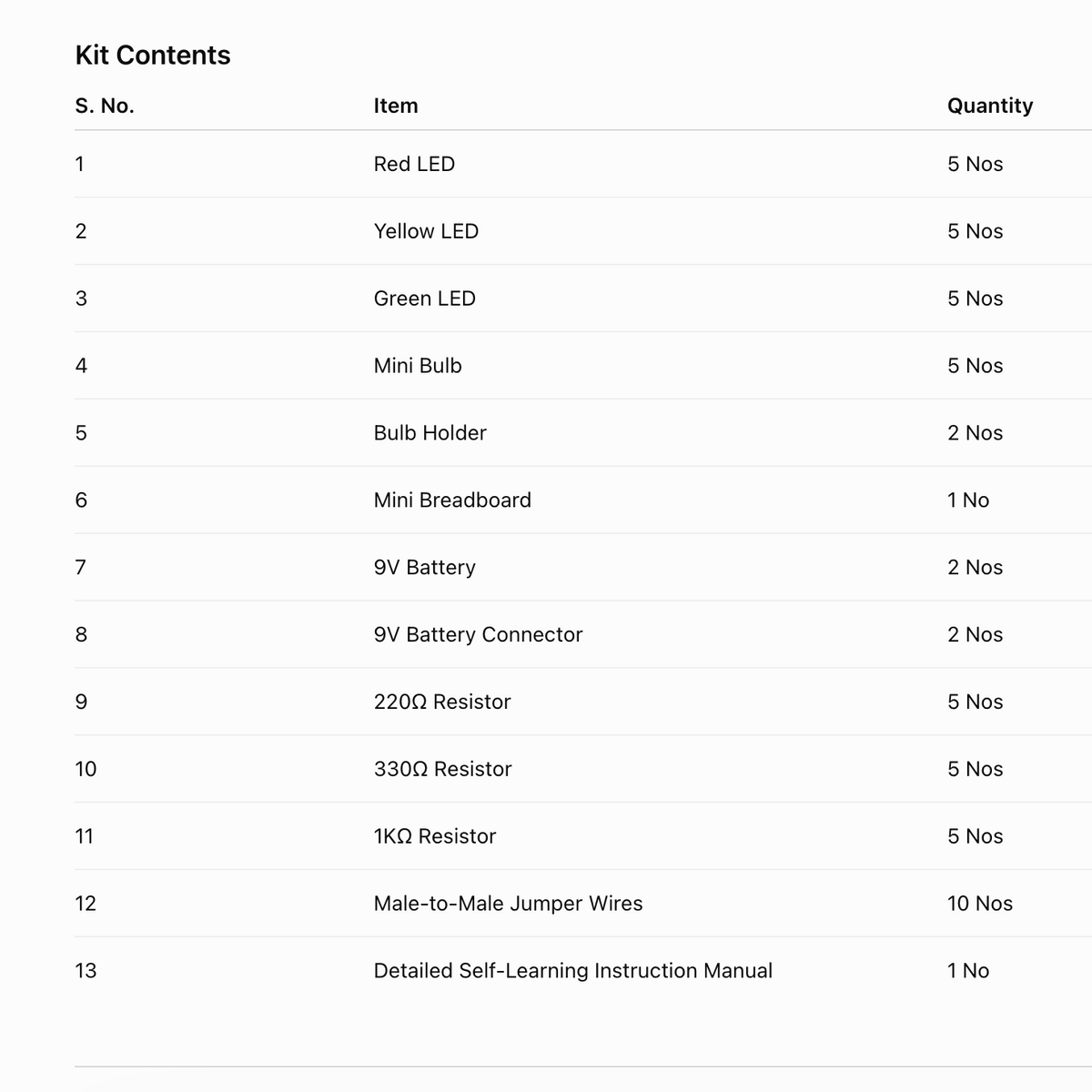Click the Male-to-Male Jumper Wires cell
This screenshot has width=1092, height=1092.
tap(509, 904)
